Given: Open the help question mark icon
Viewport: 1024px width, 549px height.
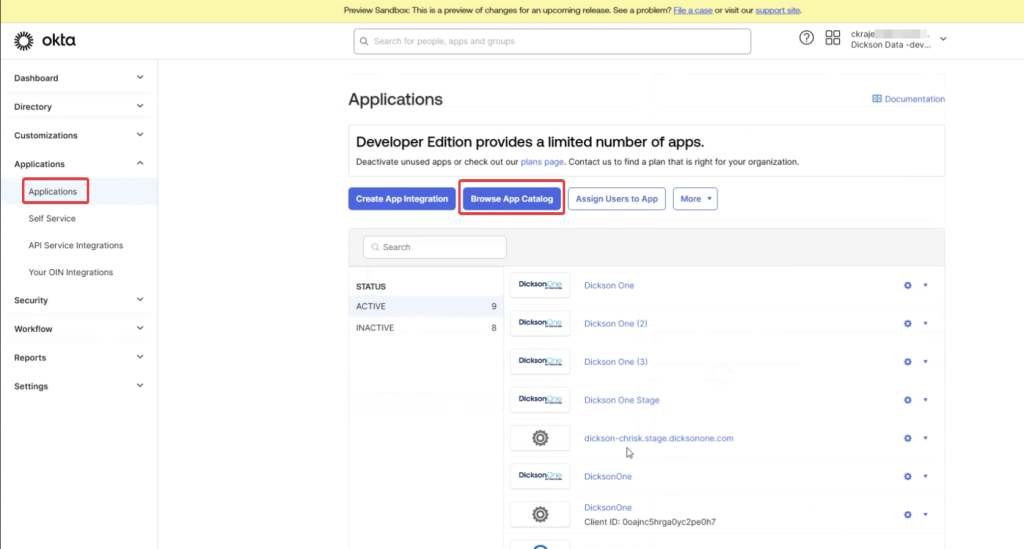Looking at the screenshot, I should [x=806, y=38].
